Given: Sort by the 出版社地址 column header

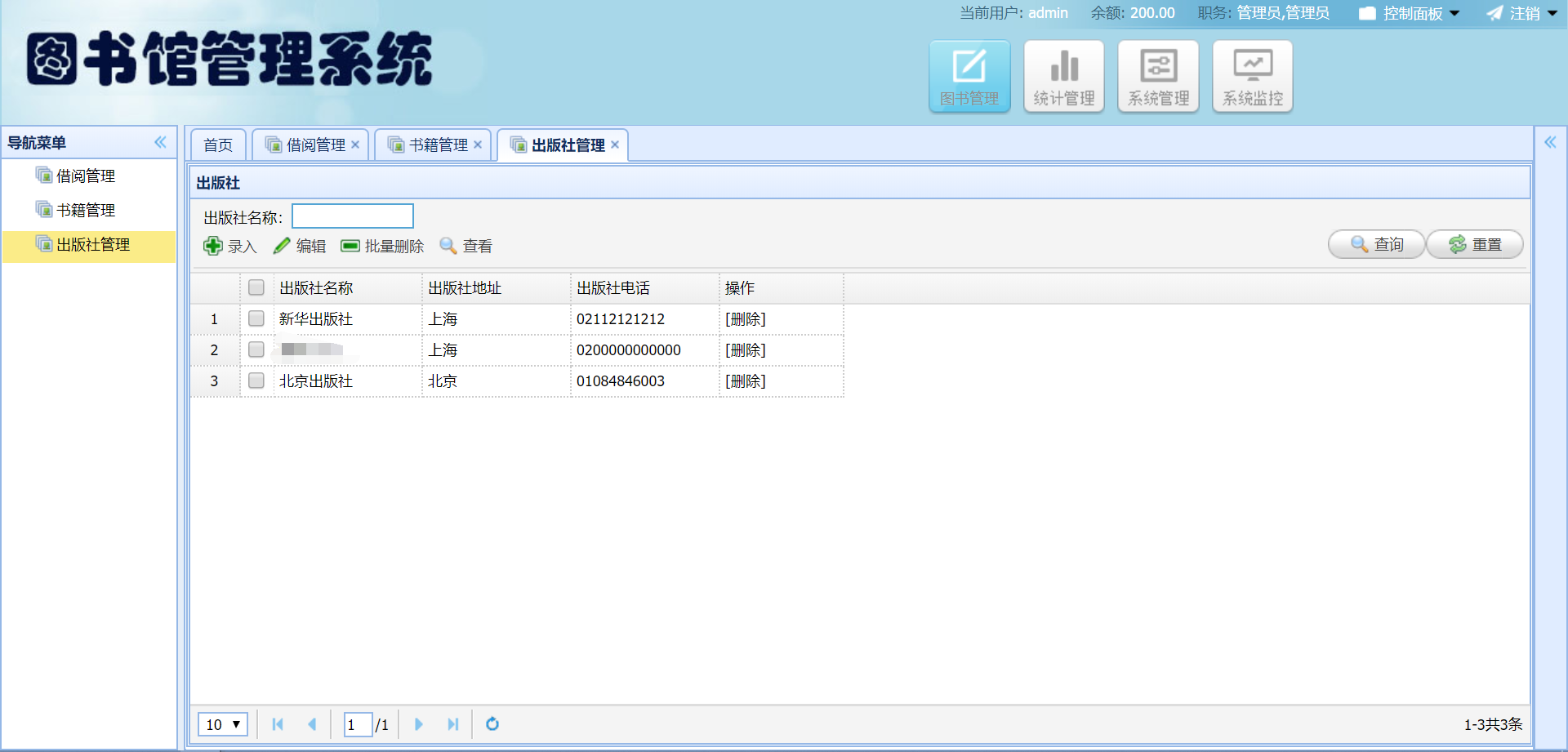Looking at the screenshot, I should (x=497, y=287).
